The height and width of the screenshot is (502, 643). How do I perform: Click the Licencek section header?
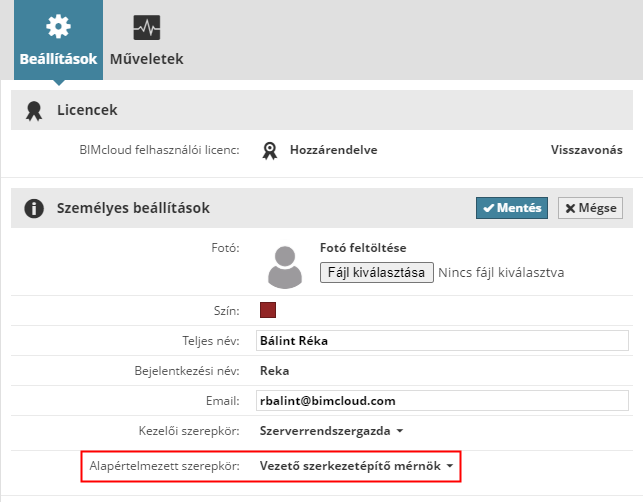tap(88, 110)
